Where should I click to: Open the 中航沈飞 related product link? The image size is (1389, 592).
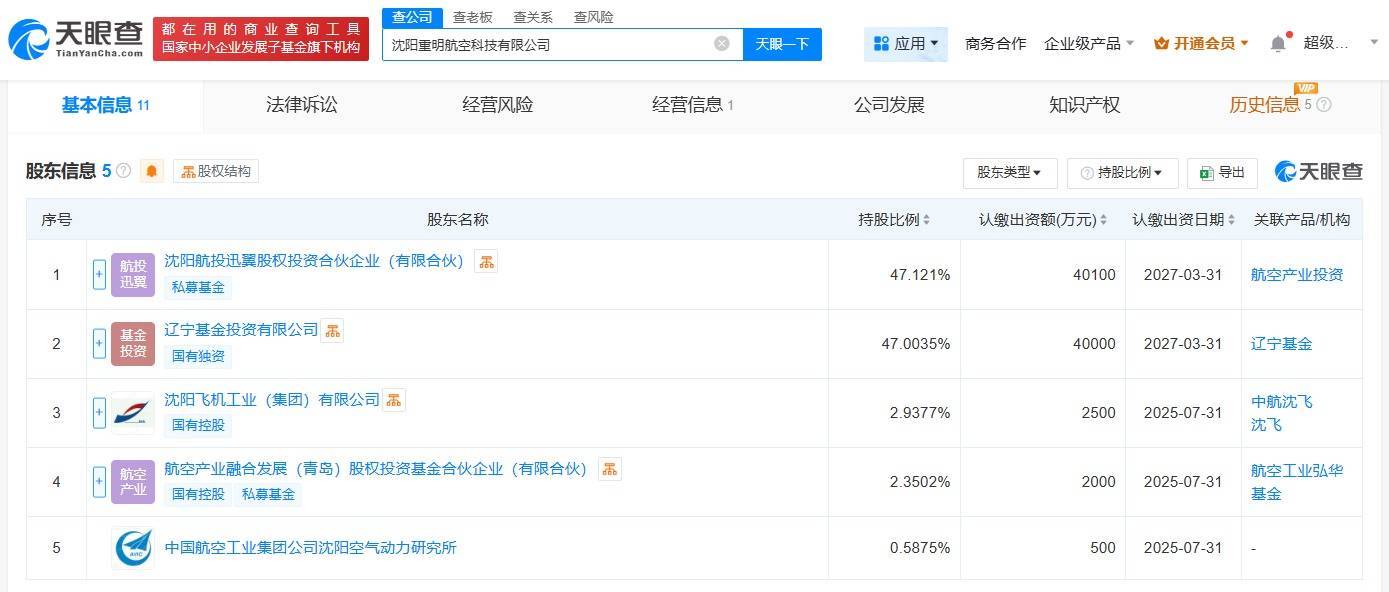[x=1282, y=402]
